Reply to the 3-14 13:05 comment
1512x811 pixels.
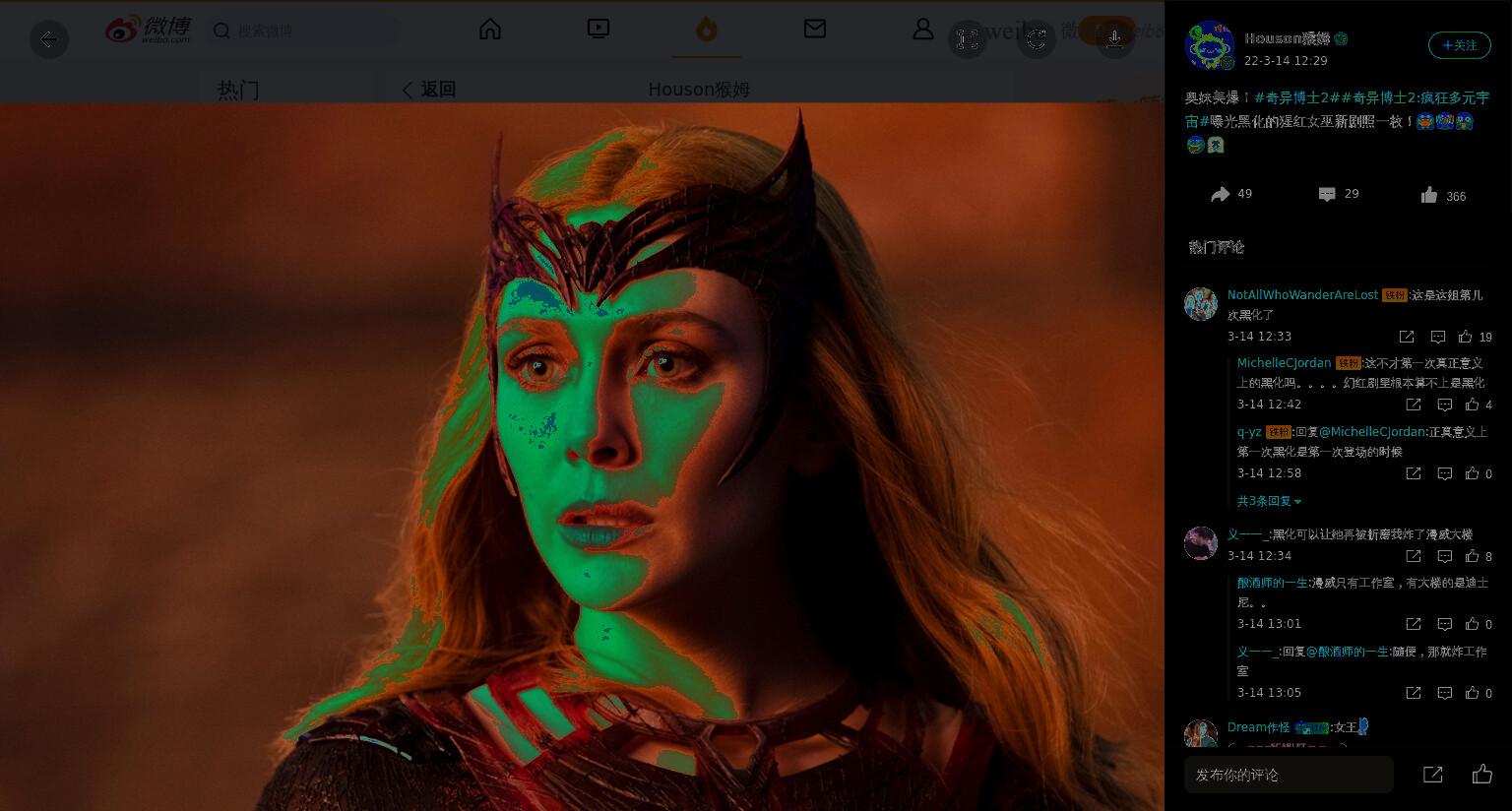coord(1445,693)
